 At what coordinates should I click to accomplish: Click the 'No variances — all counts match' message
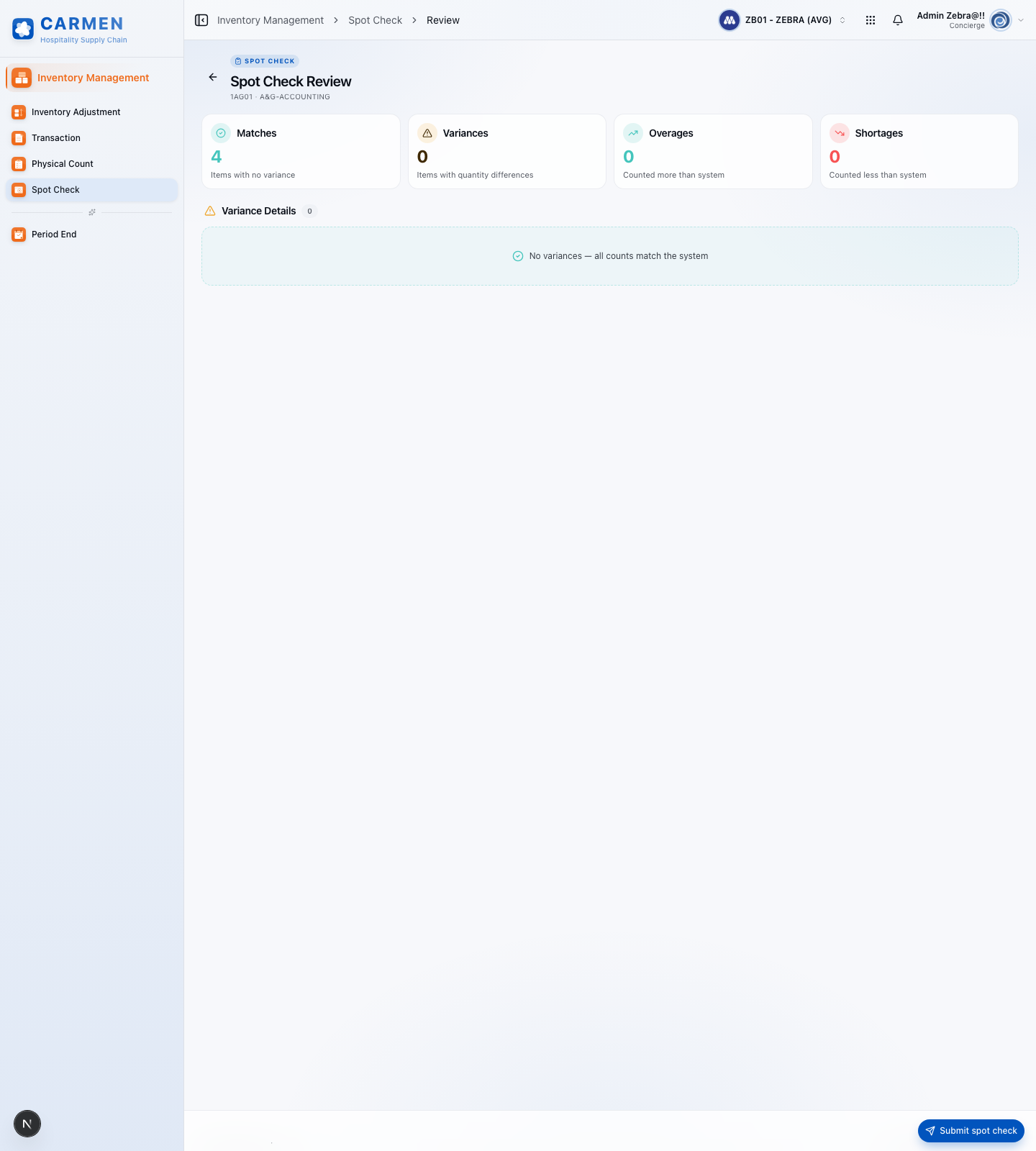point(619,256)
